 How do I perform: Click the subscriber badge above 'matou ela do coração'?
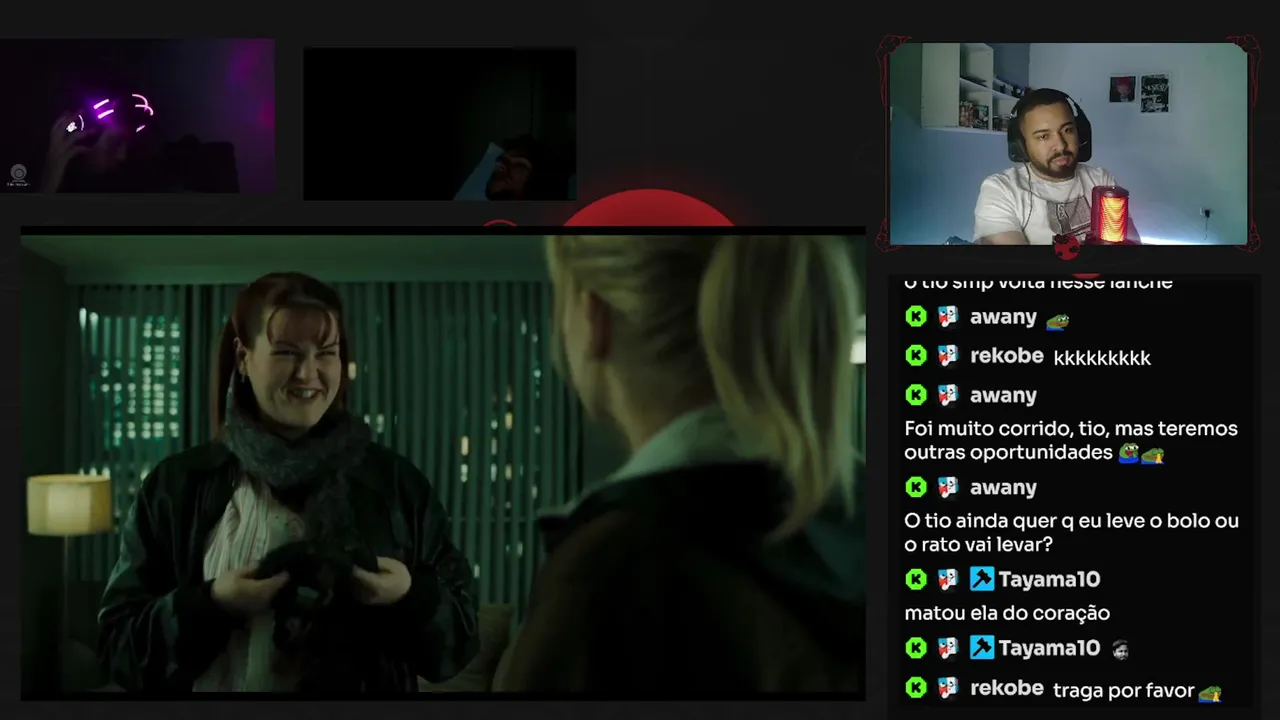[948, 579]
